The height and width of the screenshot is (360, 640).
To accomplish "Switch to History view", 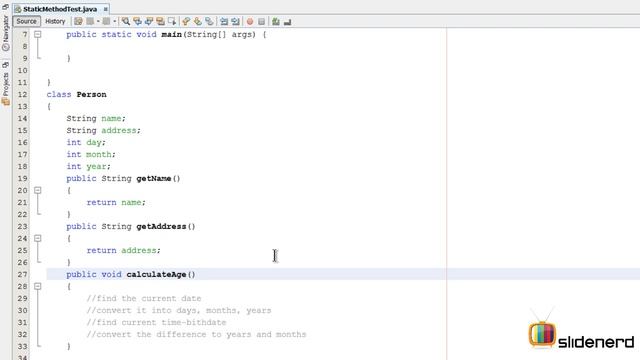I will point(55,21).
